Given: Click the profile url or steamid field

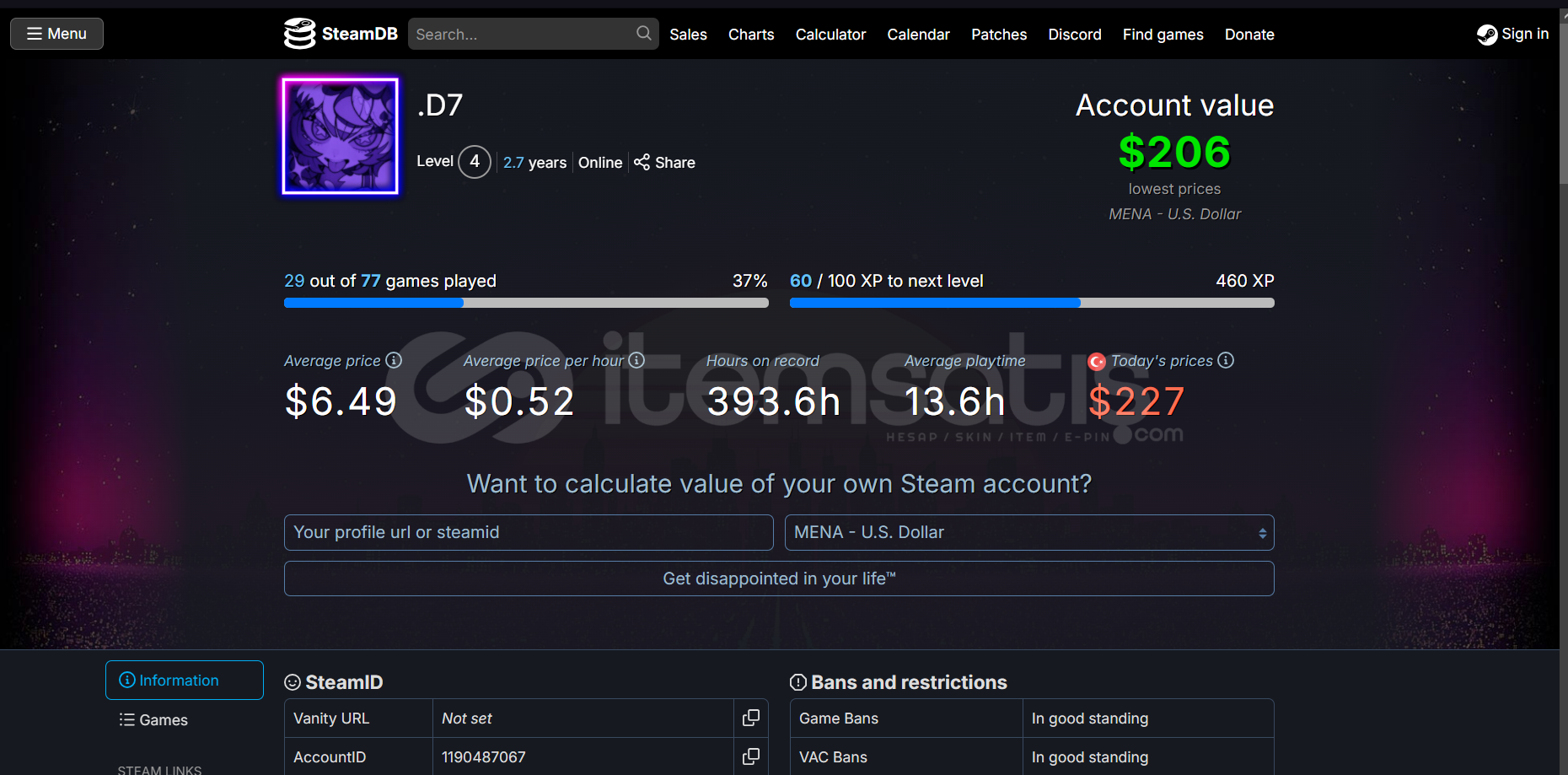Looking at the screenshot, I should click(x=529, y=532).
